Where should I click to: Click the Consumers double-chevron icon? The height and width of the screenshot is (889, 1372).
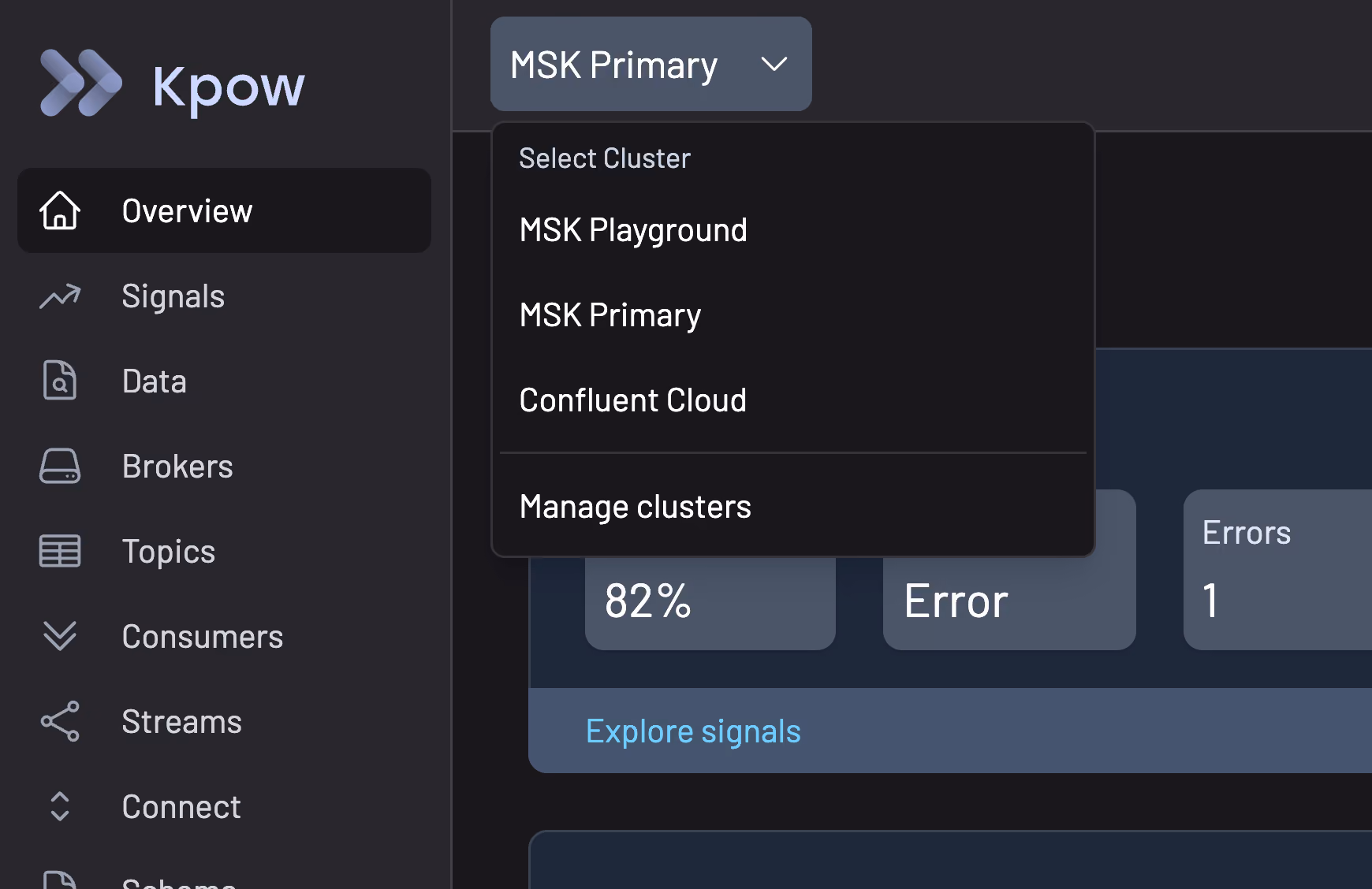click(x=60, y=636)
